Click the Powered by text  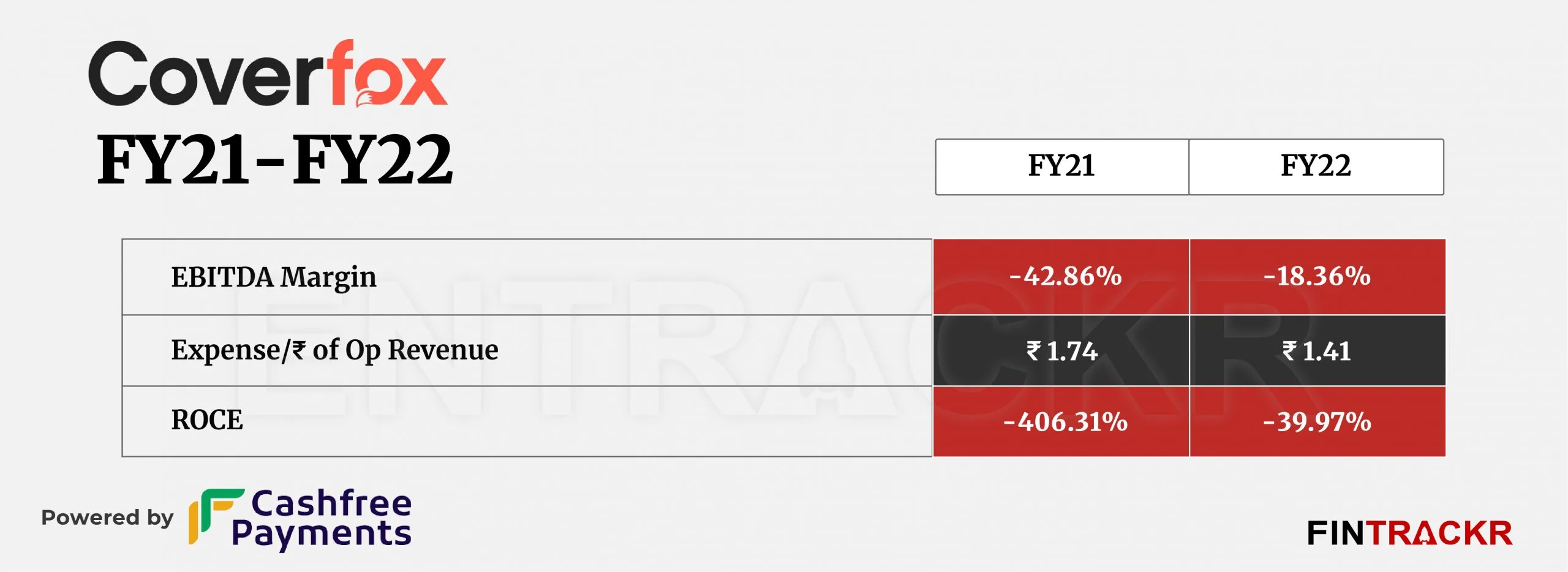(x=107, y=518)
